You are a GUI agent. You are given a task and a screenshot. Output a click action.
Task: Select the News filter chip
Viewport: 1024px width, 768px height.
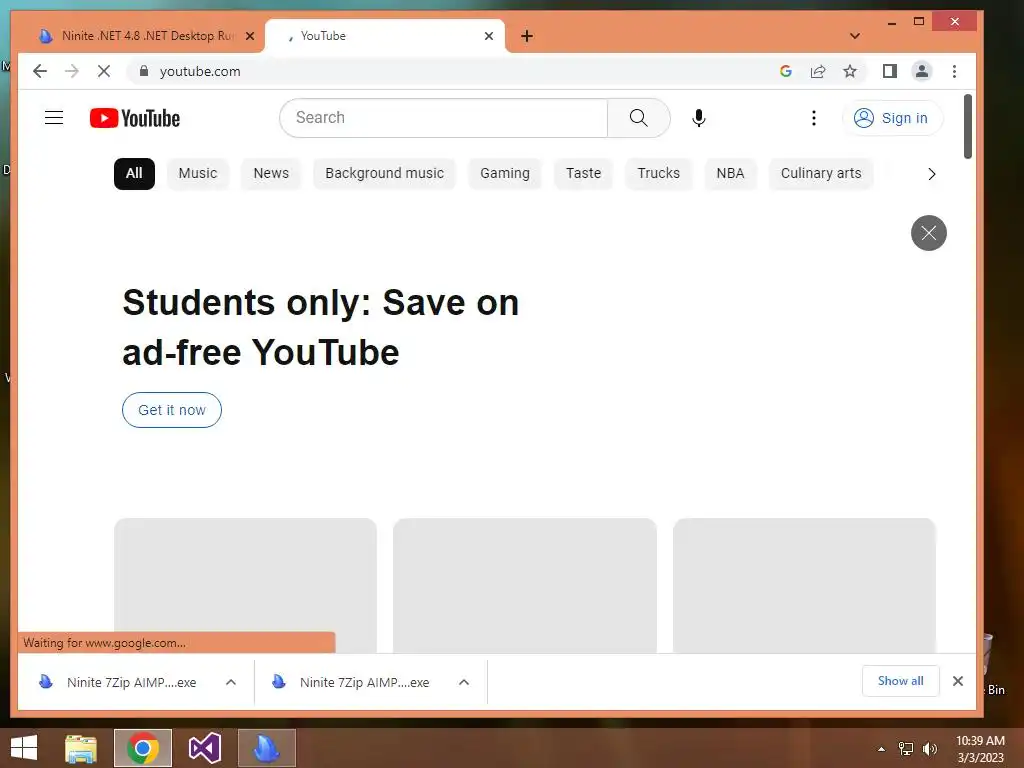click(271, 173)
